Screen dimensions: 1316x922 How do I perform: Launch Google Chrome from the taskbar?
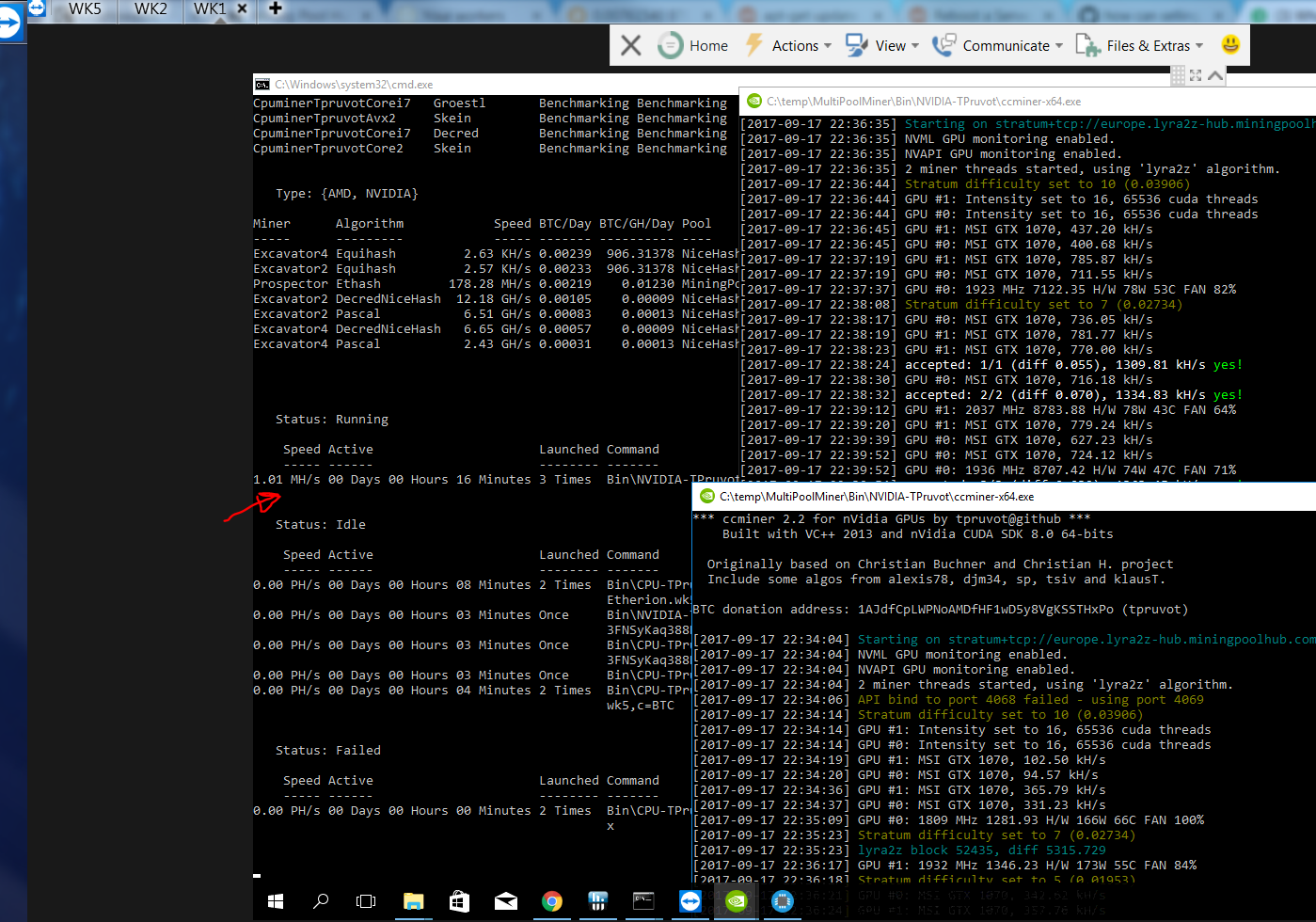tap(552, 901)
